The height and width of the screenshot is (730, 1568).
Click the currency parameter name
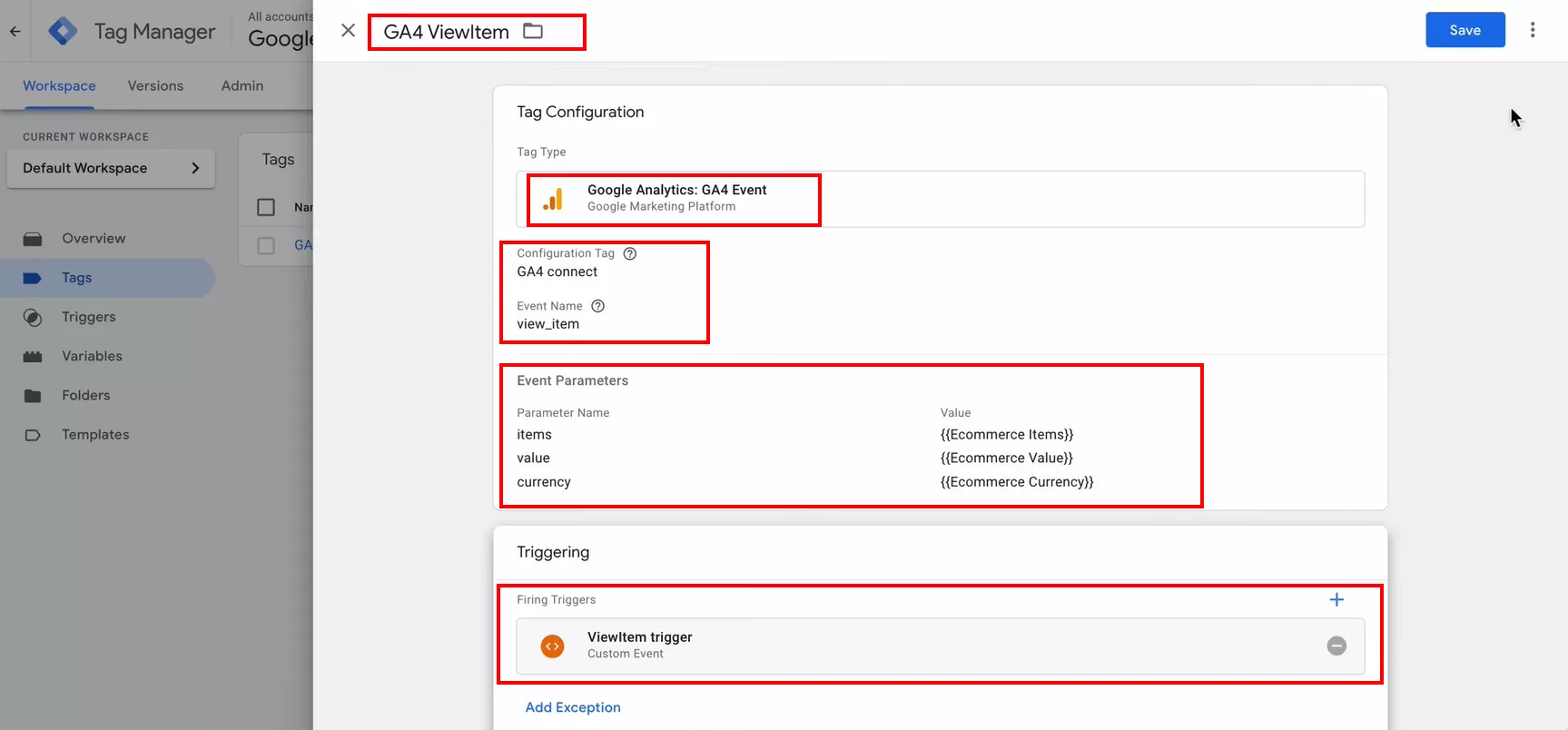[x=544, y=482]
